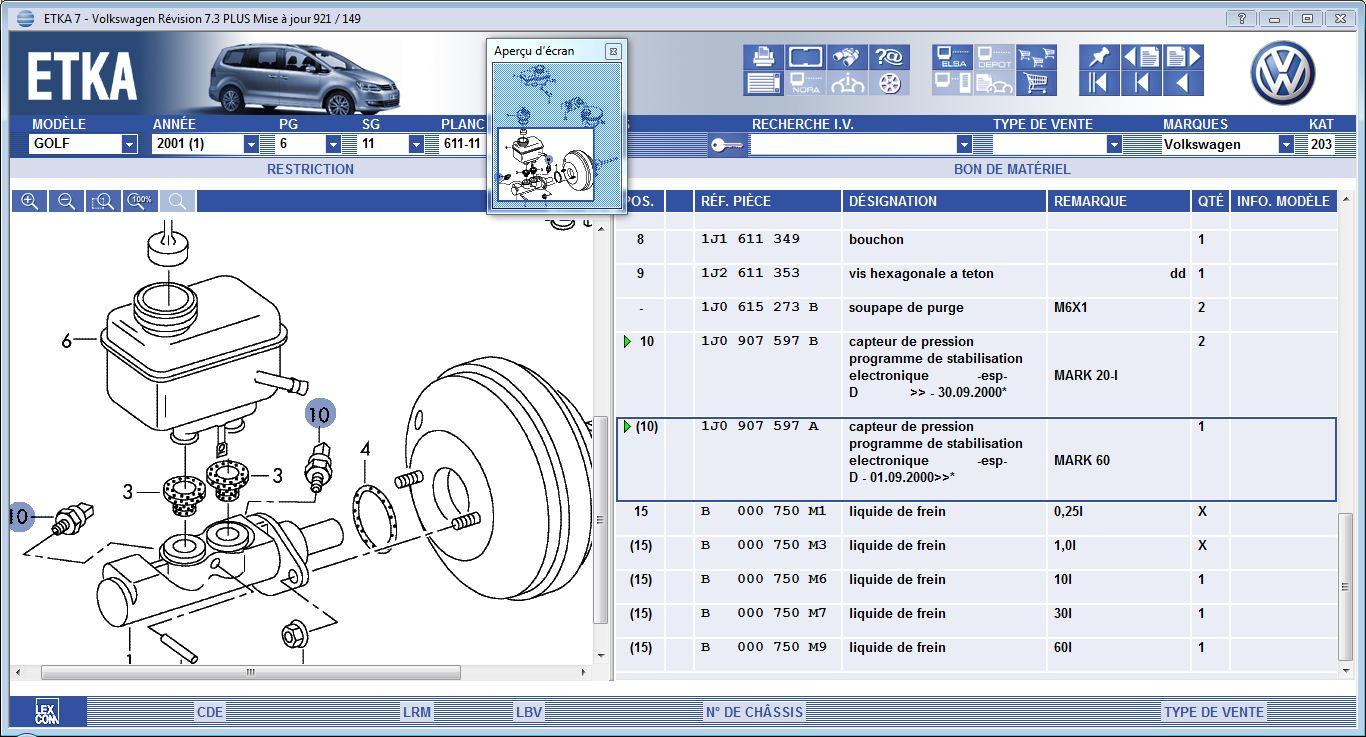Click the pushpin icon
The image size is (1366, 737).
pos(1098,57)
